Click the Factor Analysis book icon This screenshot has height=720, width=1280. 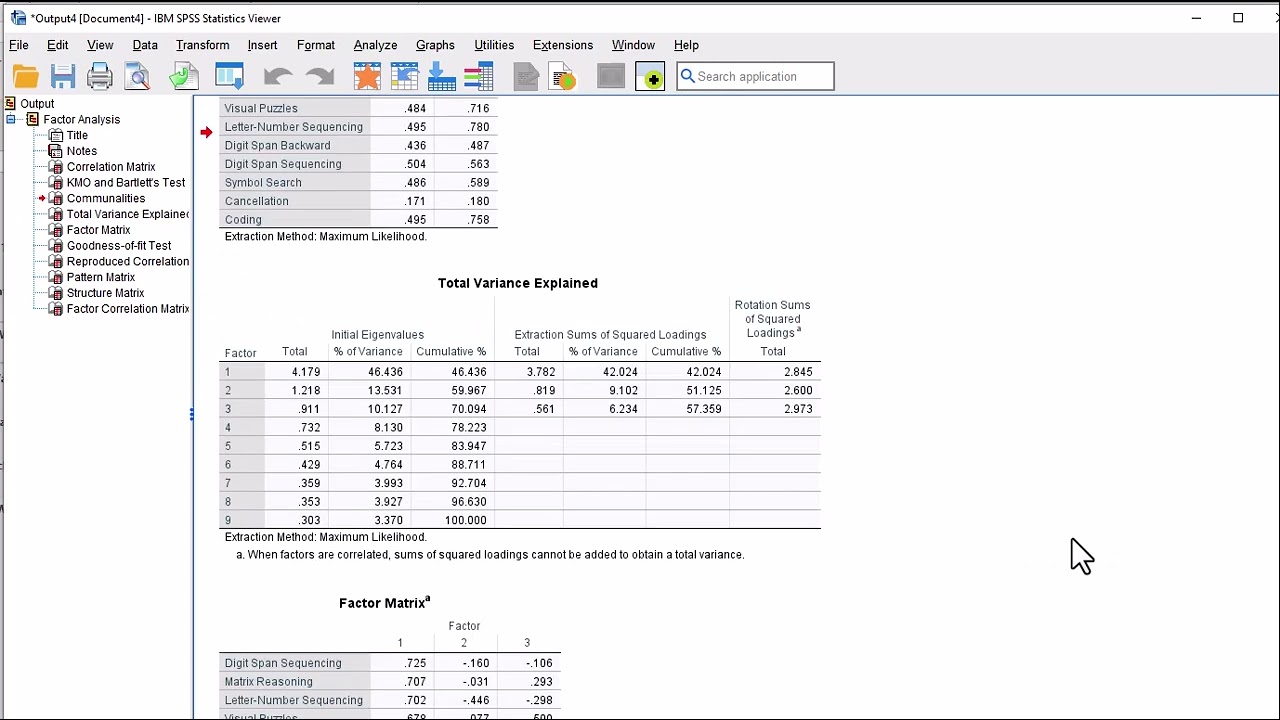click(32, 119)
